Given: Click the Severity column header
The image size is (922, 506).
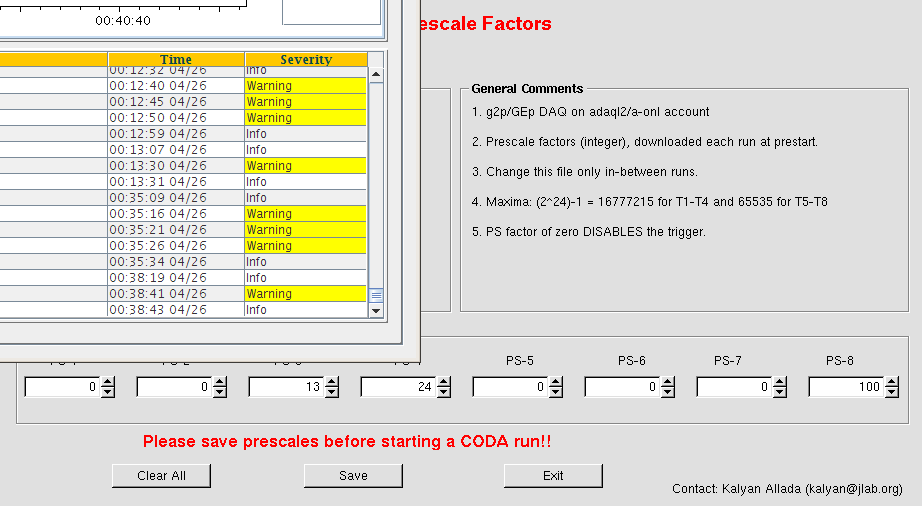Looking at the screenshot, I should point(306,59).
